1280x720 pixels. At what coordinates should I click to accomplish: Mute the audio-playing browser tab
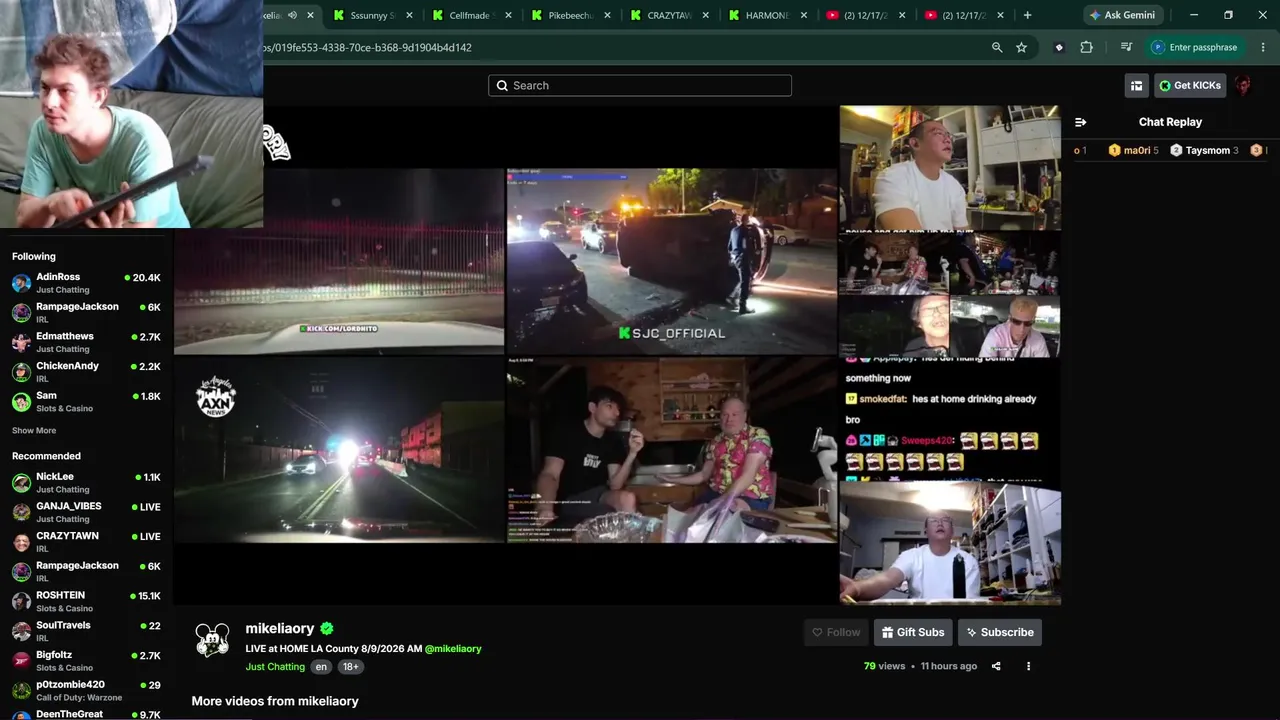[292, 15]
